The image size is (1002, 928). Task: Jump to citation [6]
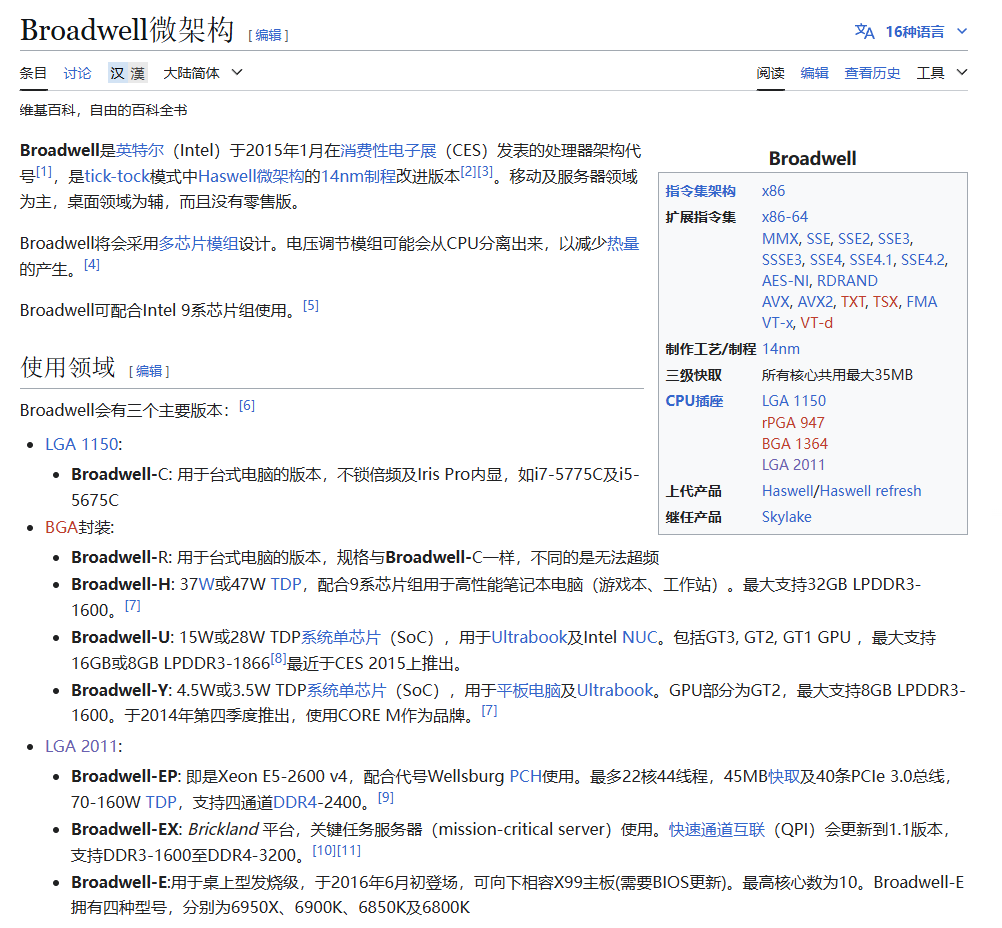coord(247,405)
